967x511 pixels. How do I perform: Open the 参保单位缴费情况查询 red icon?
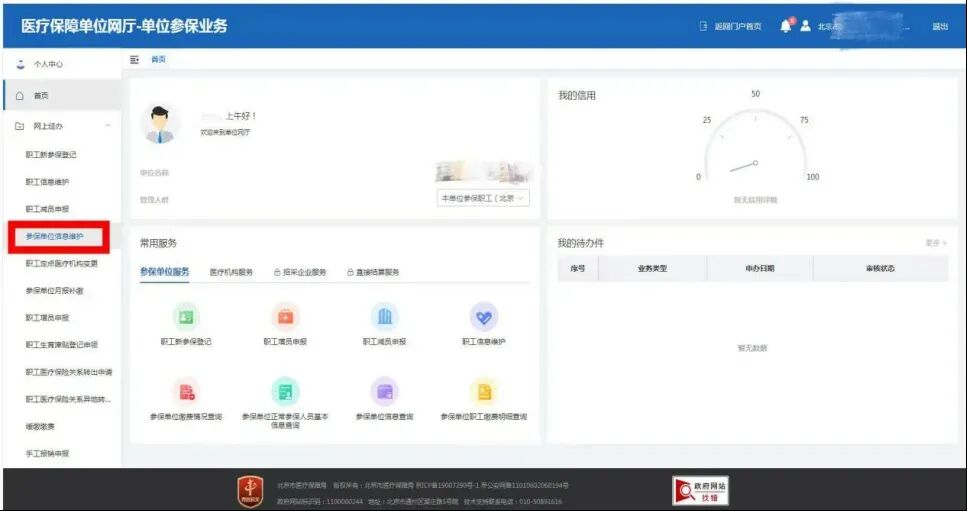point(185,391)
